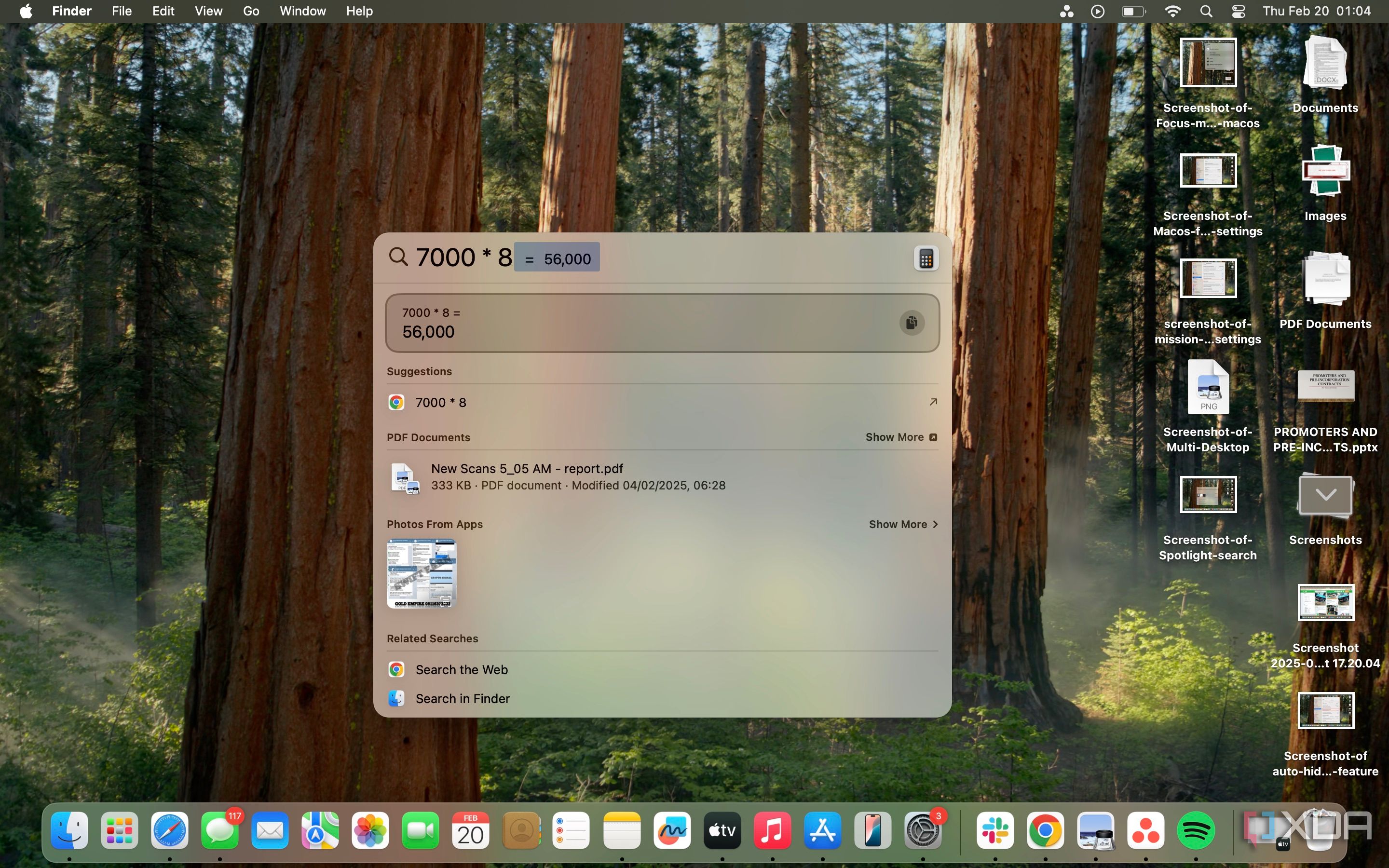Copy the 56,000 result with copy icon
The width and height of the screenshot is (1389, 868).
(x=912, y=323)
